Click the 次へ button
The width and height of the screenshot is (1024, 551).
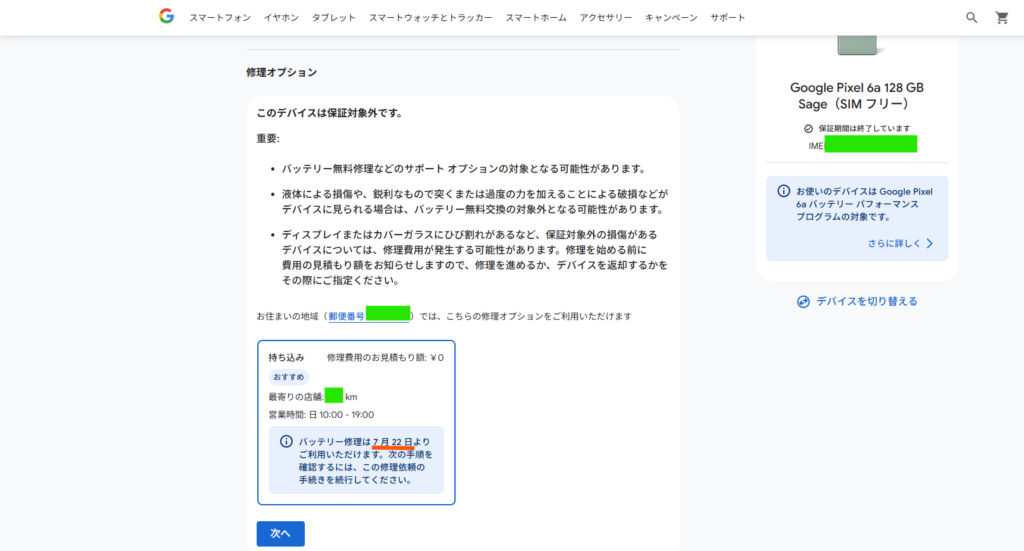pyautogui.click(x=280, y=533)
